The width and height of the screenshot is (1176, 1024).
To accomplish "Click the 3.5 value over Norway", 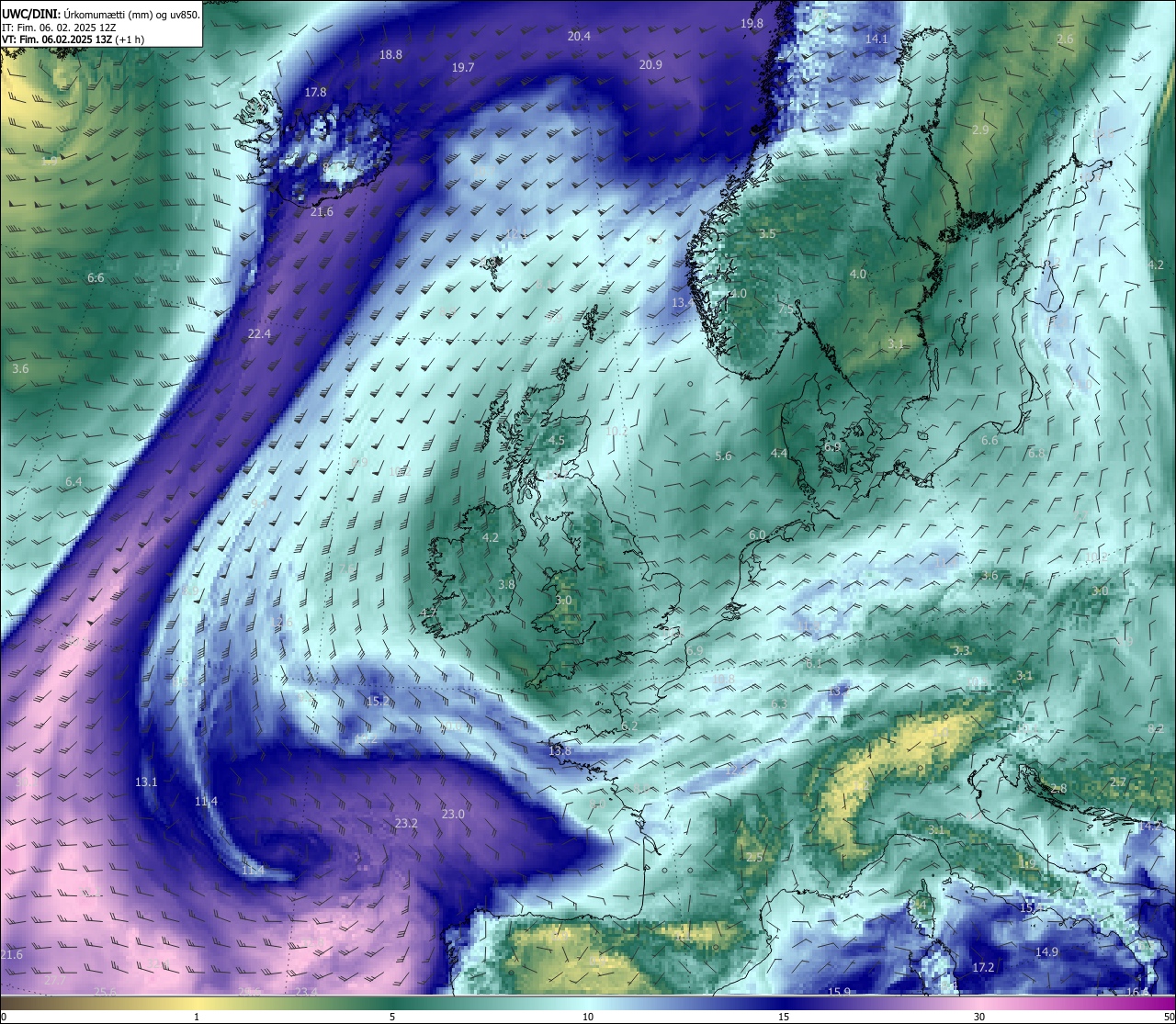I will click(x=767, y=233).
